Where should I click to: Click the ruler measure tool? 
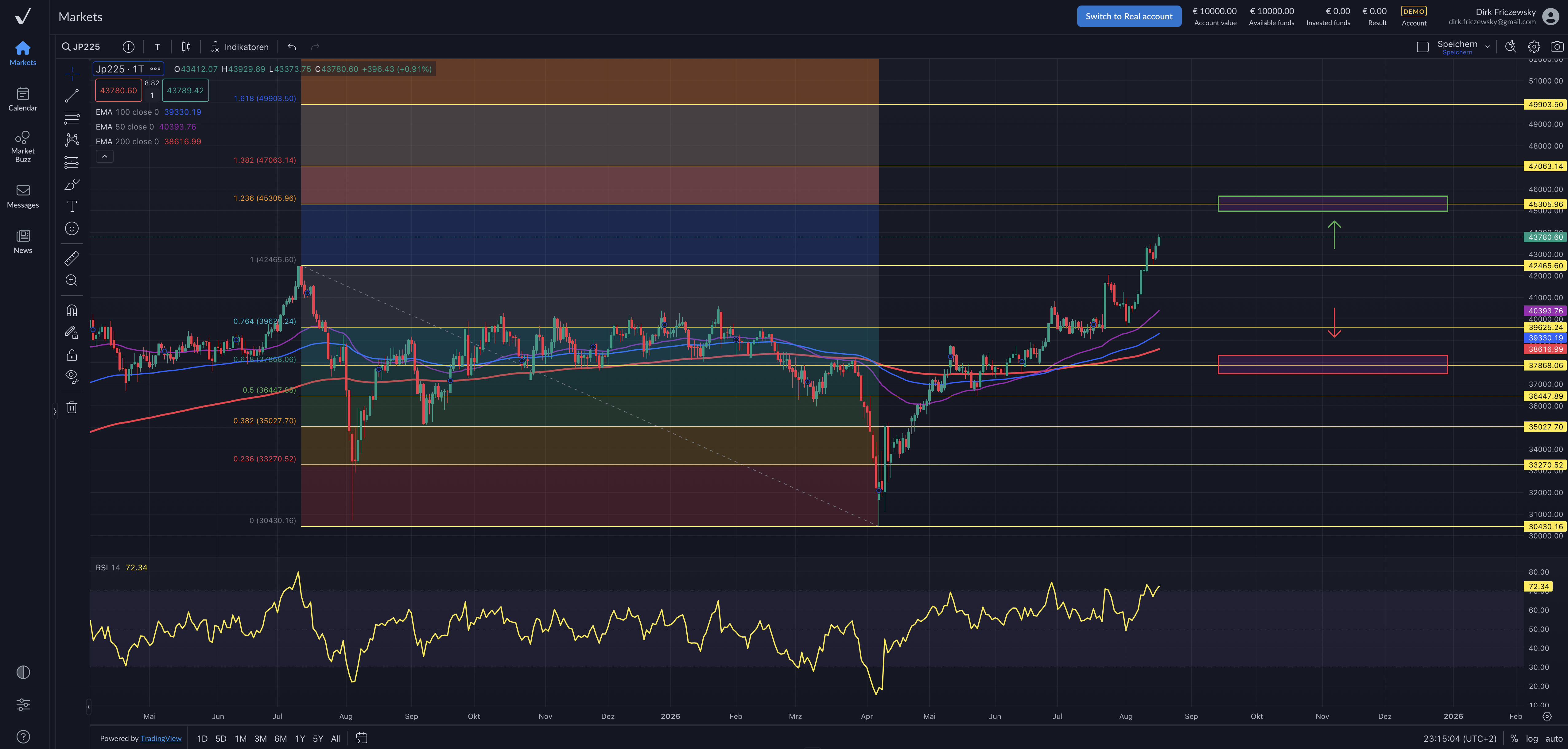point(72,258)
